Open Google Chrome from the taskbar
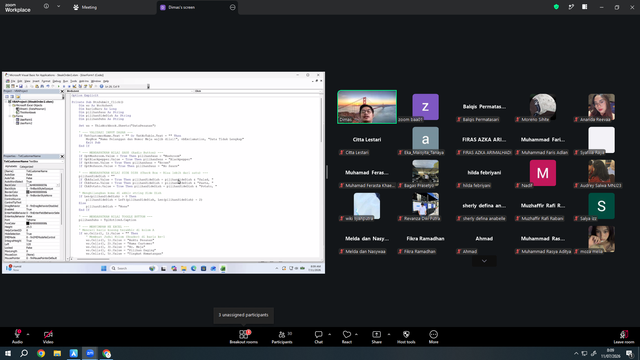This screenshot has height=360, width=640. click(x=41, y=353)
